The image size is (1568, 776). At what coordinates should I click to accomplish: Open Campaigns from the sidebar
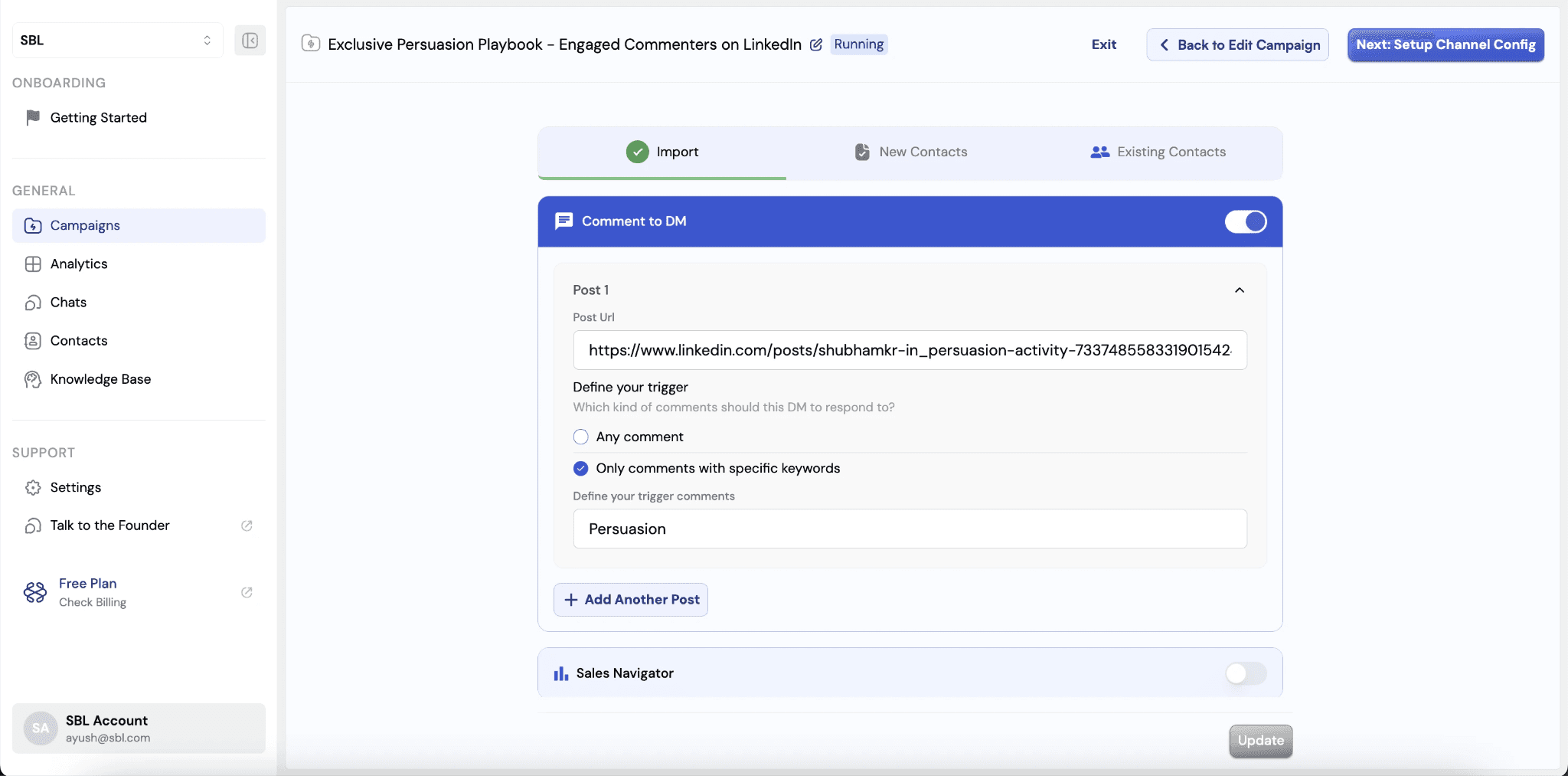[x=84, y=225]
